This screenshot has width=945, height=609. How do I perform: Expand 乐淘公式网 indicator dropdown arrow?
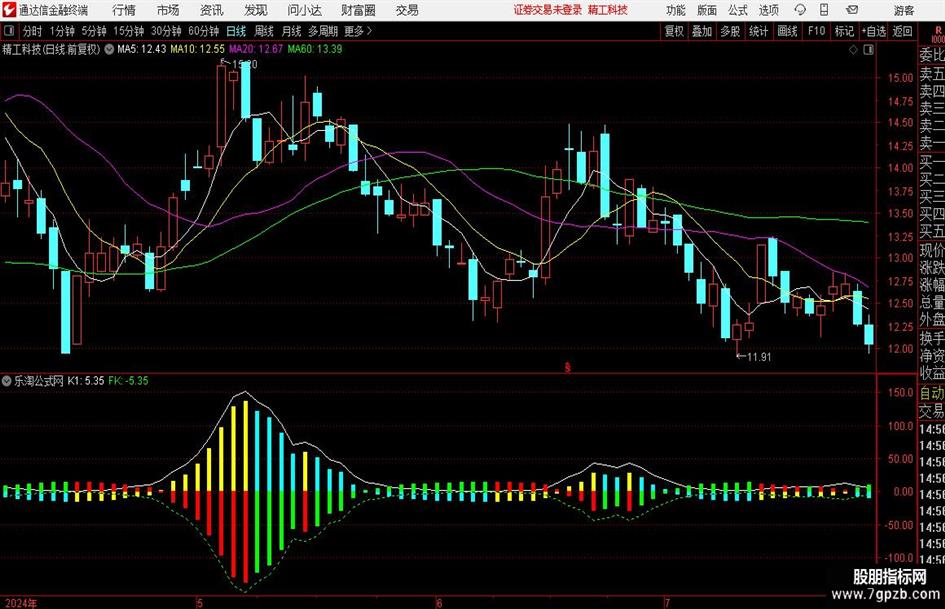tap(6, 381)
